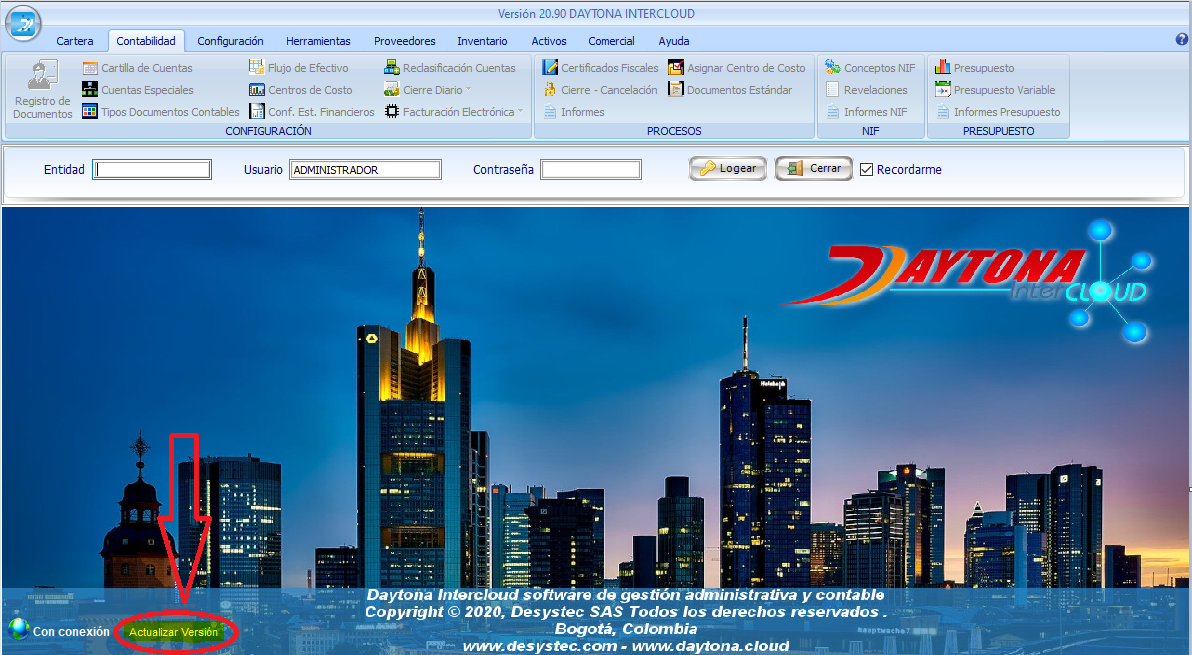The width and height of the screenshot is (1192, 655).
Task: Click the Contraseña password field
Action: 591,169
